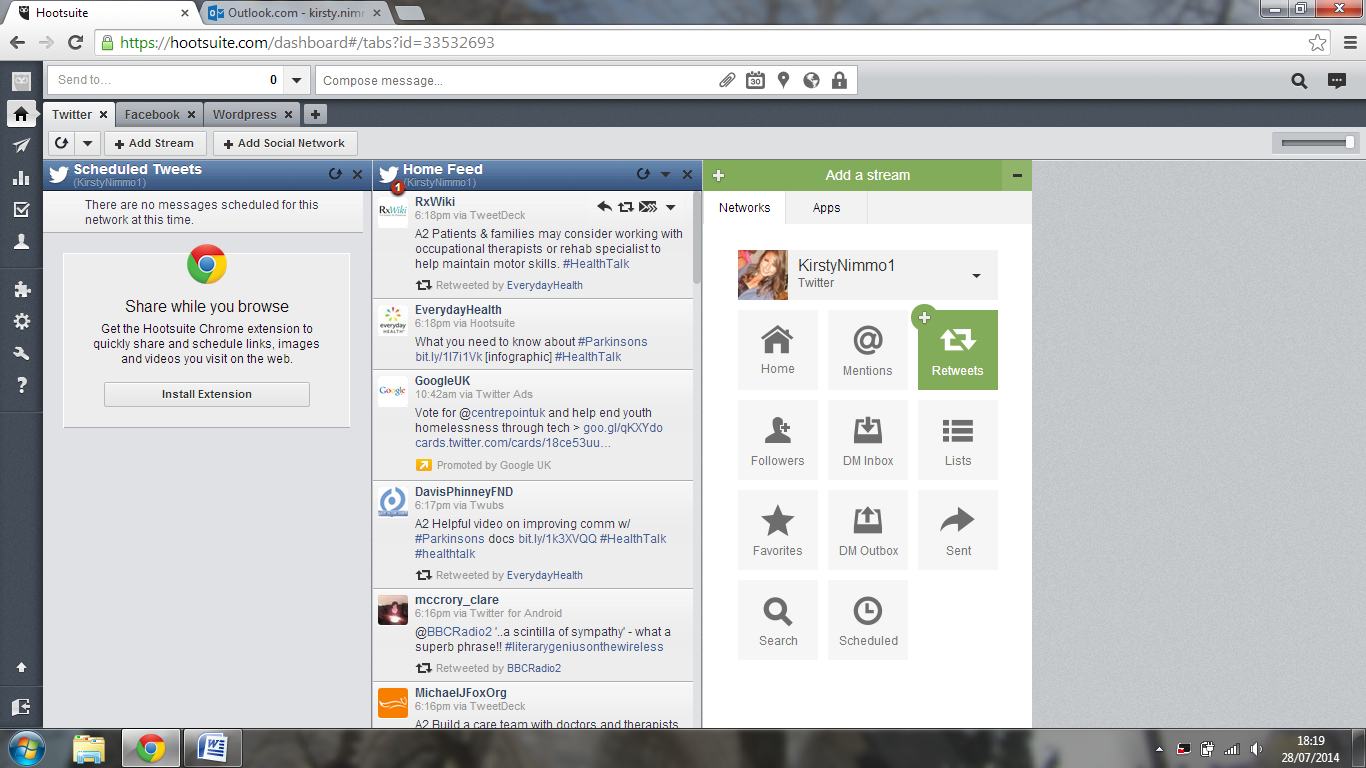The height and width of the screenshot is (768, 1366).
Task: Add the Lists stream tile
Action: pyautogui.click(x=958, y=440)
